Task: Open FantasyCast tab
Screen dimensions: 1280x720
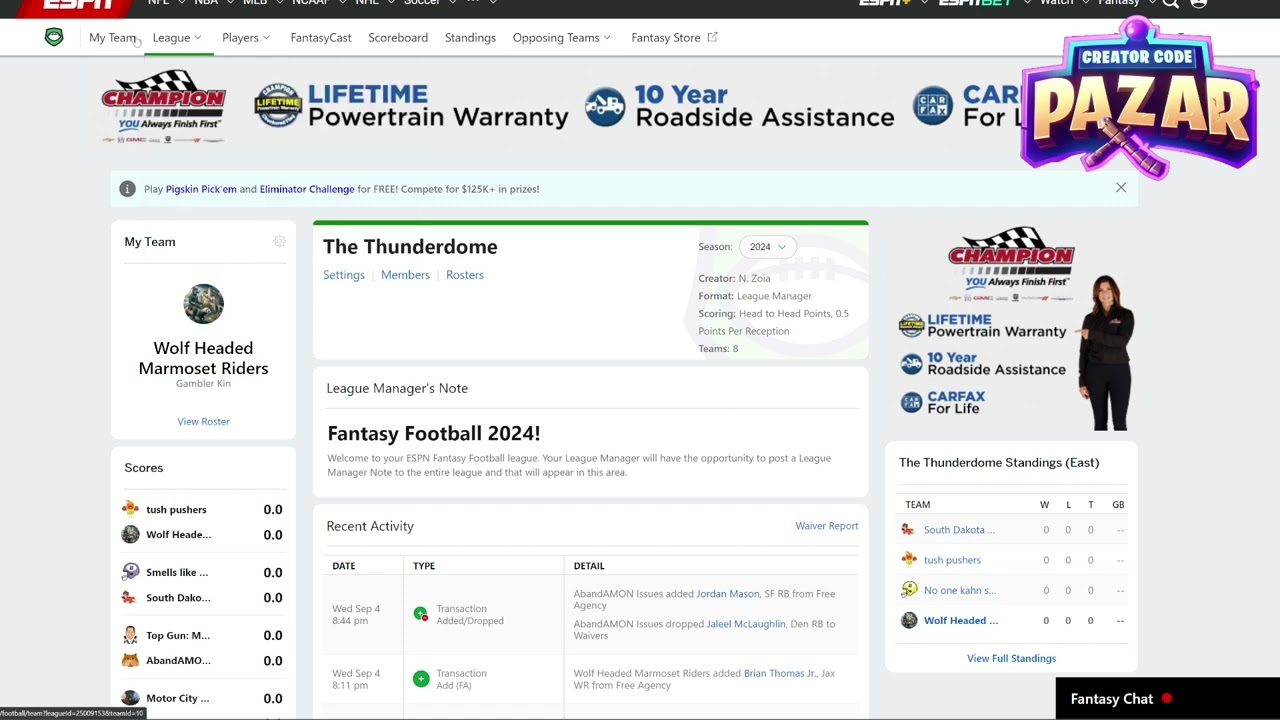Action: coord(321,37)
